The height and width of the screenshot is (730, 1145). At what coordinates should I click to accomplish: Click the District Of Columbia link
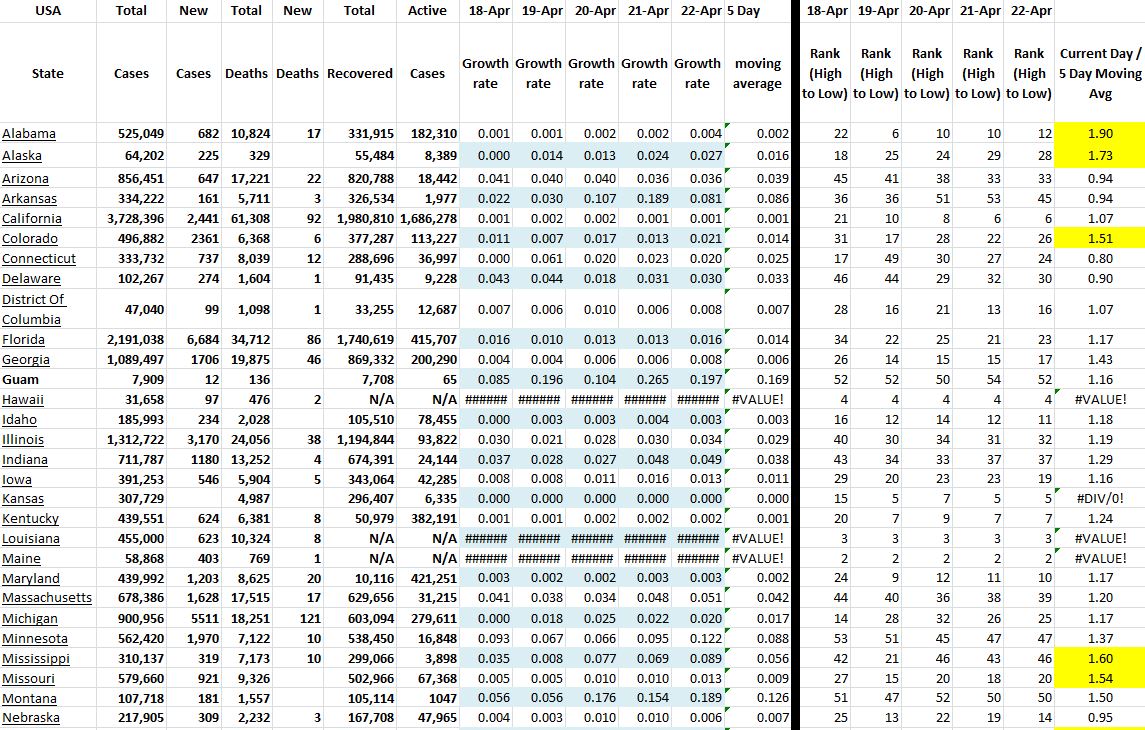point(33,309)
